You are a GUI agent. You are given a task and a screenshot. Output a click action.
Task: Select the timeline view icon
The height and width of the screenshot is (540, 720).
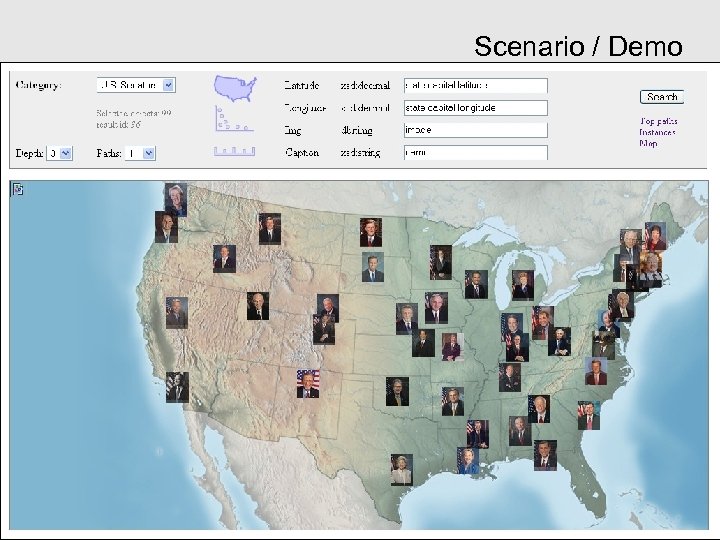coord(234,151)
